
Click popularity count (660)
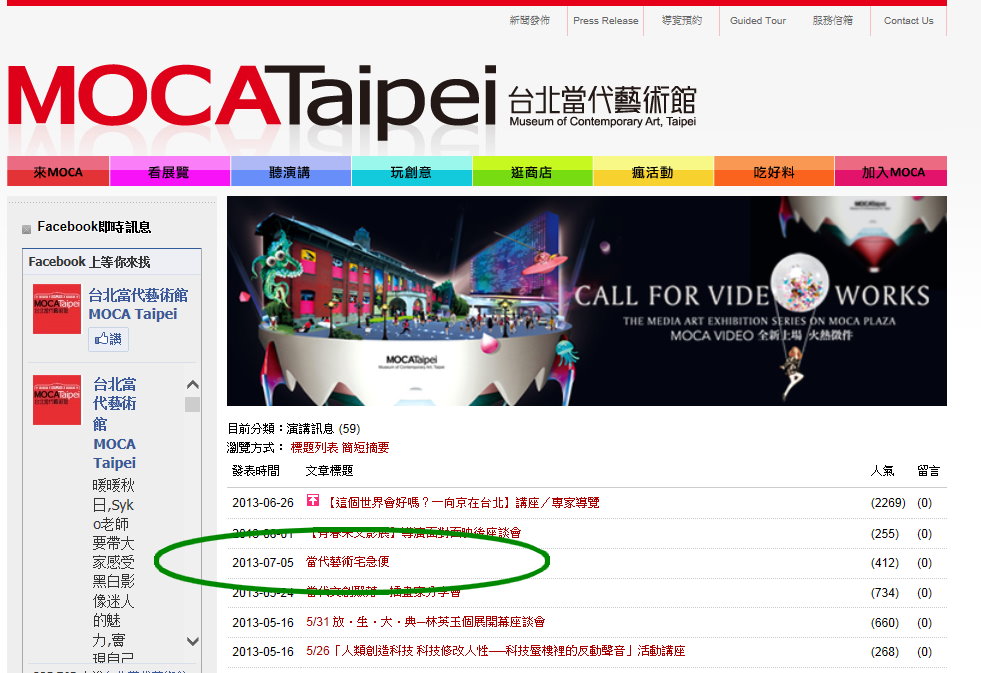pos(885,623)
